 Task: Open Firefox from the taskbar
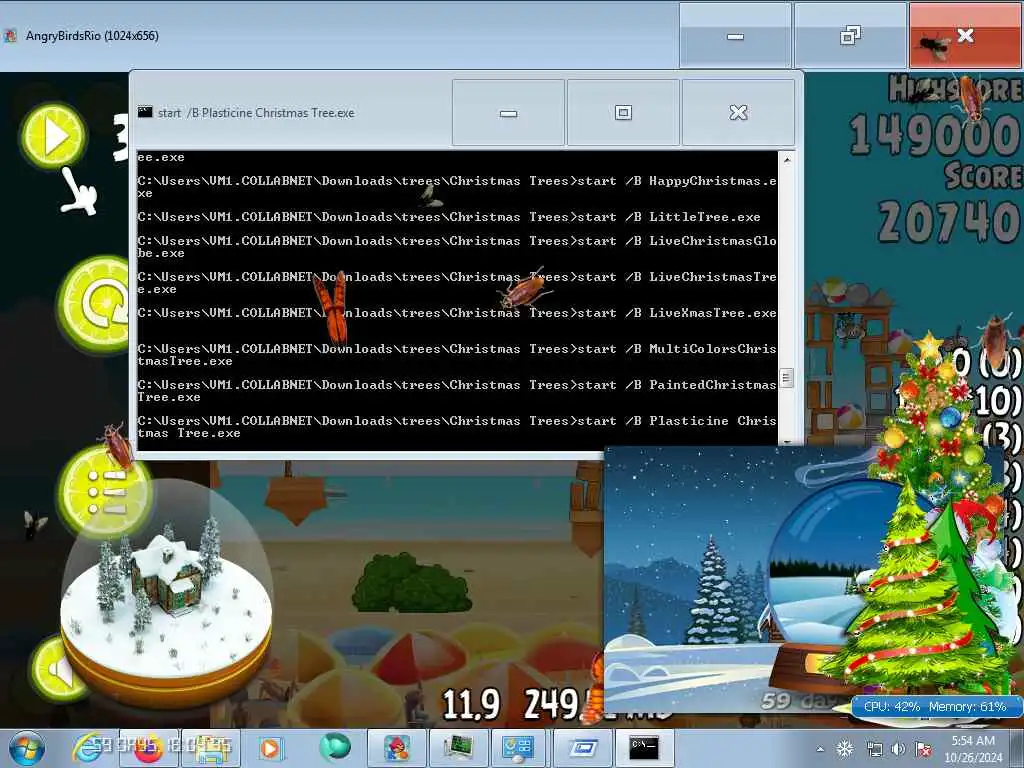point(149,748)
